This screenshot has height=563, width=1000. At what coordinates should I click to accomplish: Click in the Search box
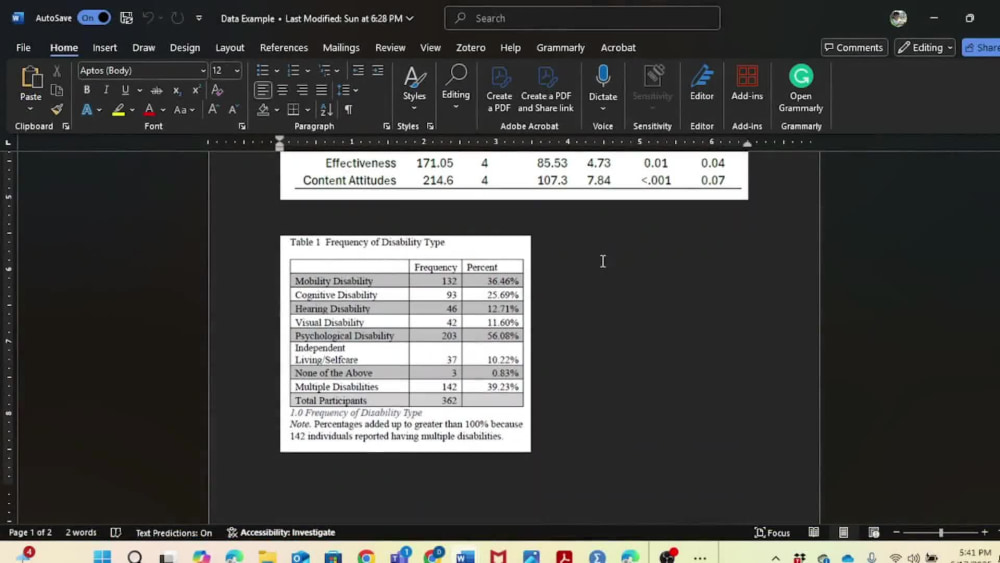tap(582, 18)
